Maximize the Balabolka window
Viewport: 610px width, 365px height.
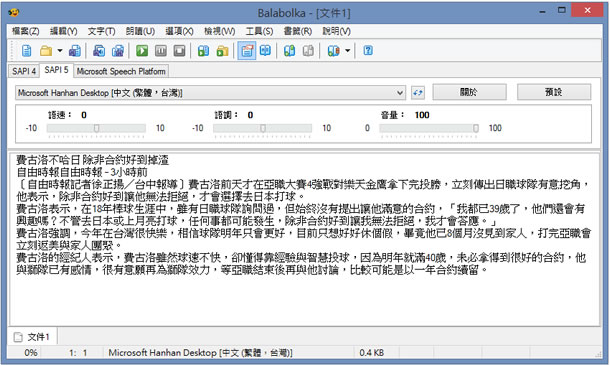(x=561, y=11)
